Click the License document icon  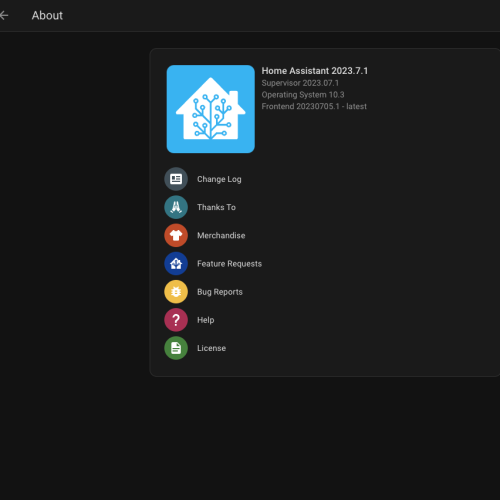tap(176, 348)
